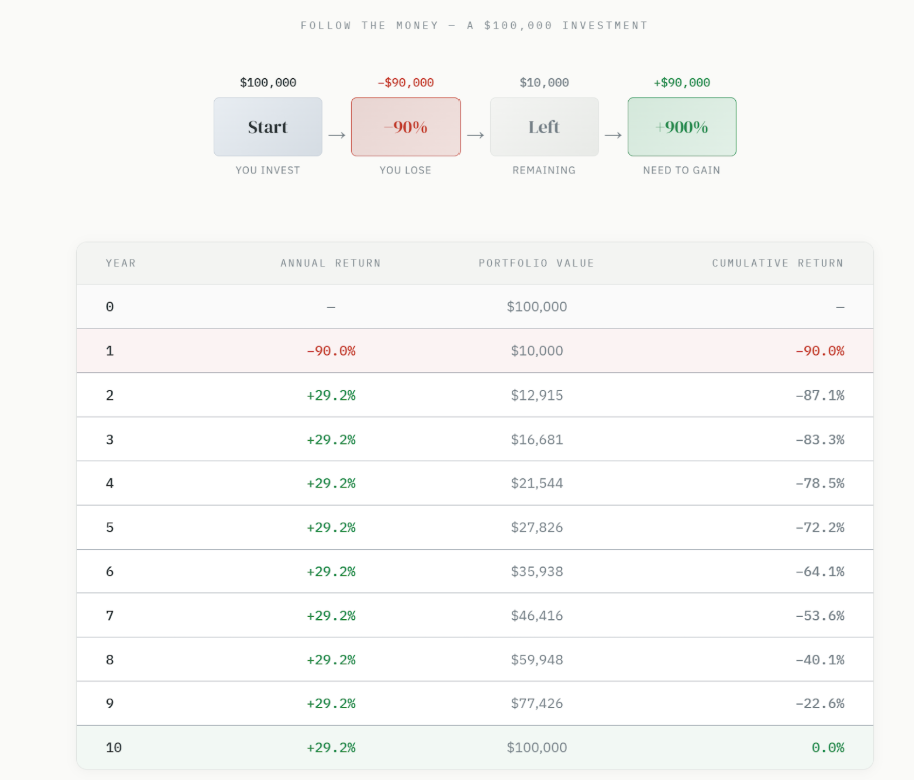Click the Annual Return column header
Screen dimensions: 914x780
pyautogui.click(x=331, y=263)
